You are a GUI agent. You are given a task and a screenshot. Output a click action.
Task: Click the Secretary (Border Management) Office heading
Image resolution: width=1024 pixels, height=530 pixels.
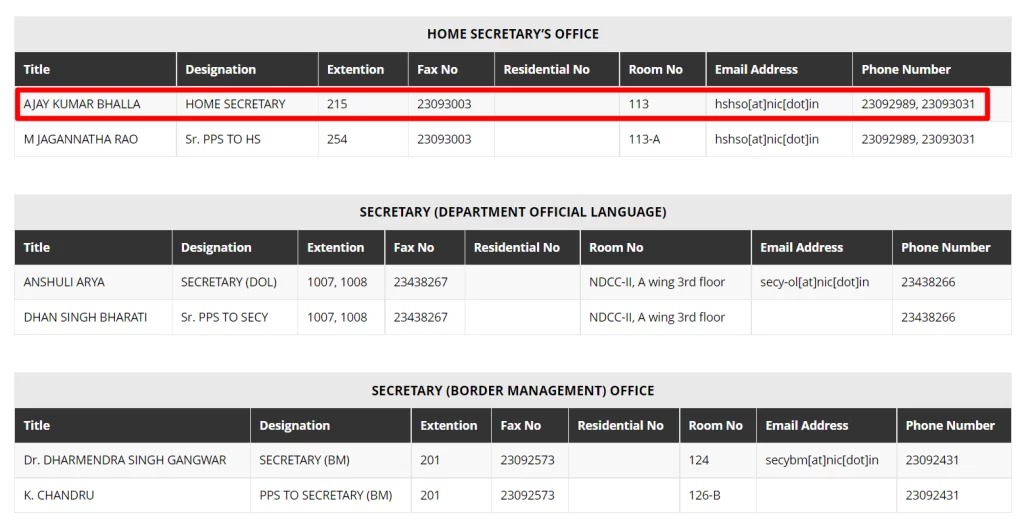[512, 390]
